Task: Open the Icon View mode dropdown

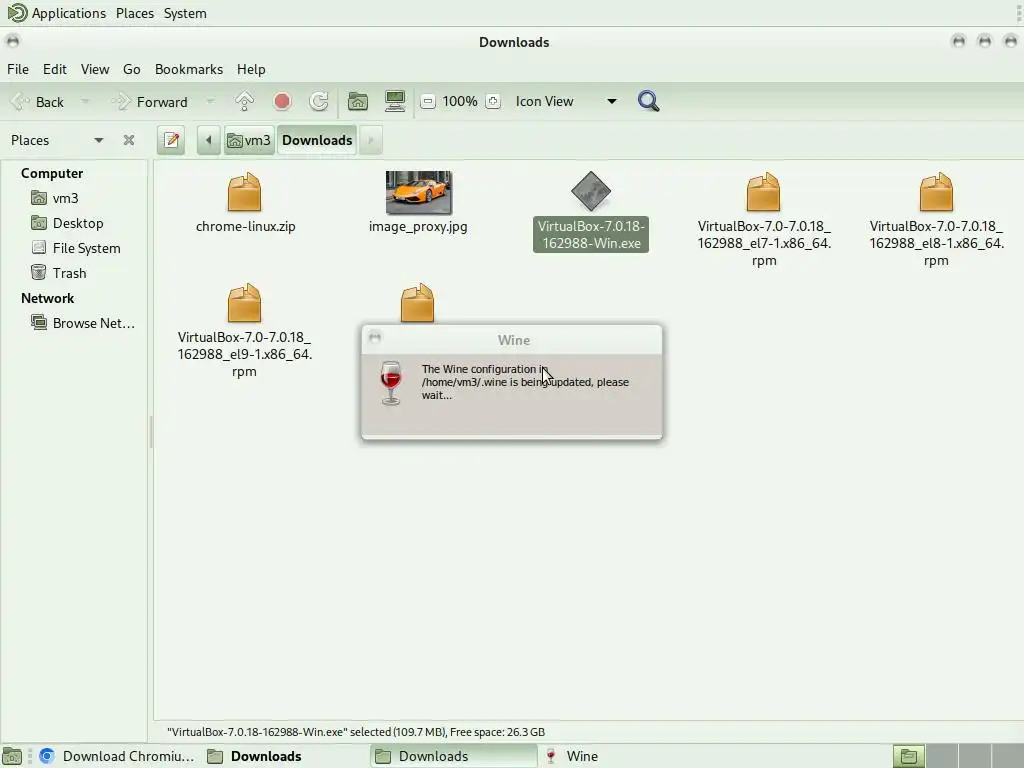Action: 566,101
